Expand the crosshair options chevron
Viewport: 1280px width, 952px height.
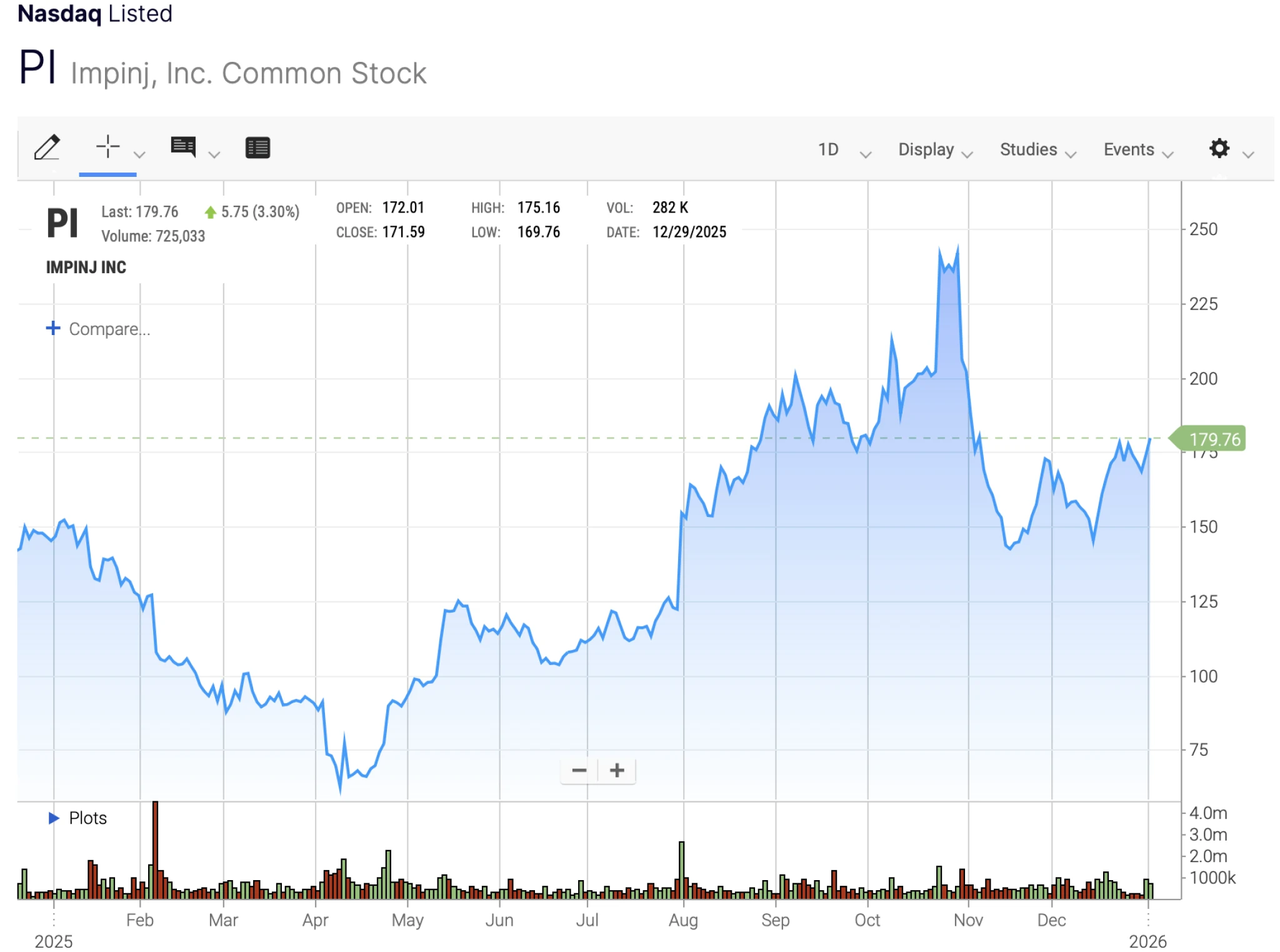click(139, 154)
